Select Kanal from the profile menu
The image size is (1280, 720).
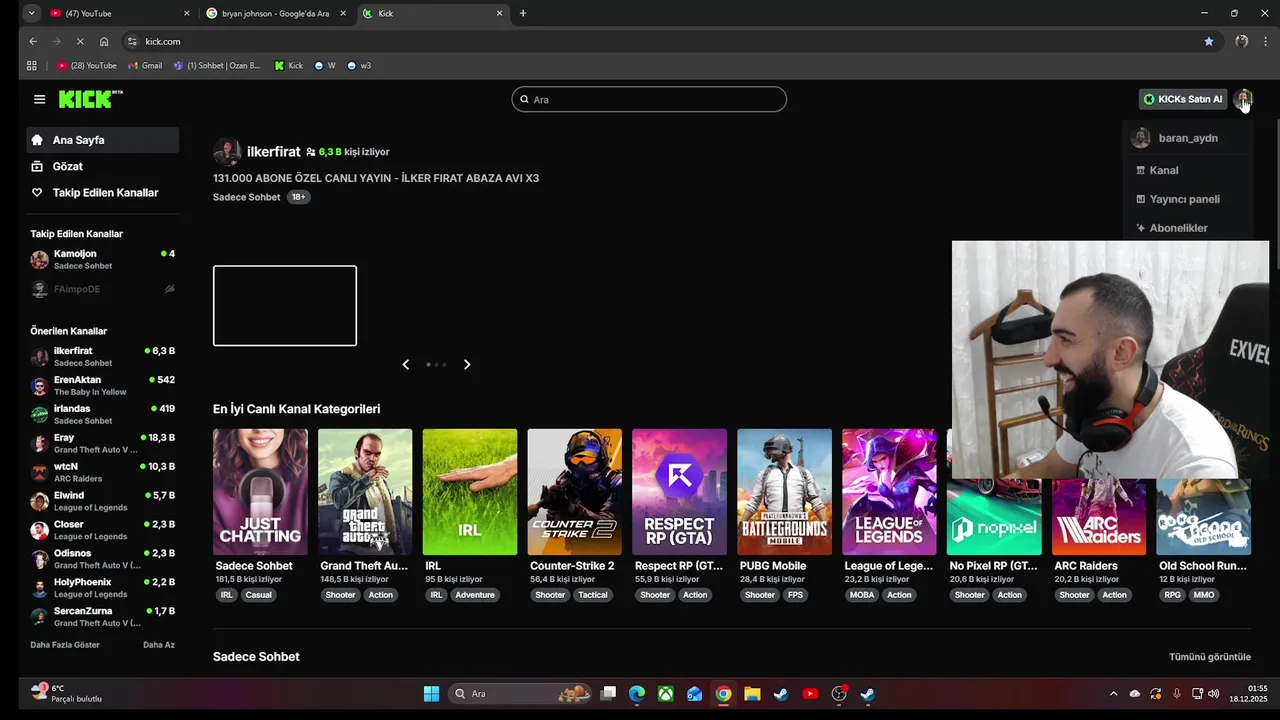(1164, 170)
